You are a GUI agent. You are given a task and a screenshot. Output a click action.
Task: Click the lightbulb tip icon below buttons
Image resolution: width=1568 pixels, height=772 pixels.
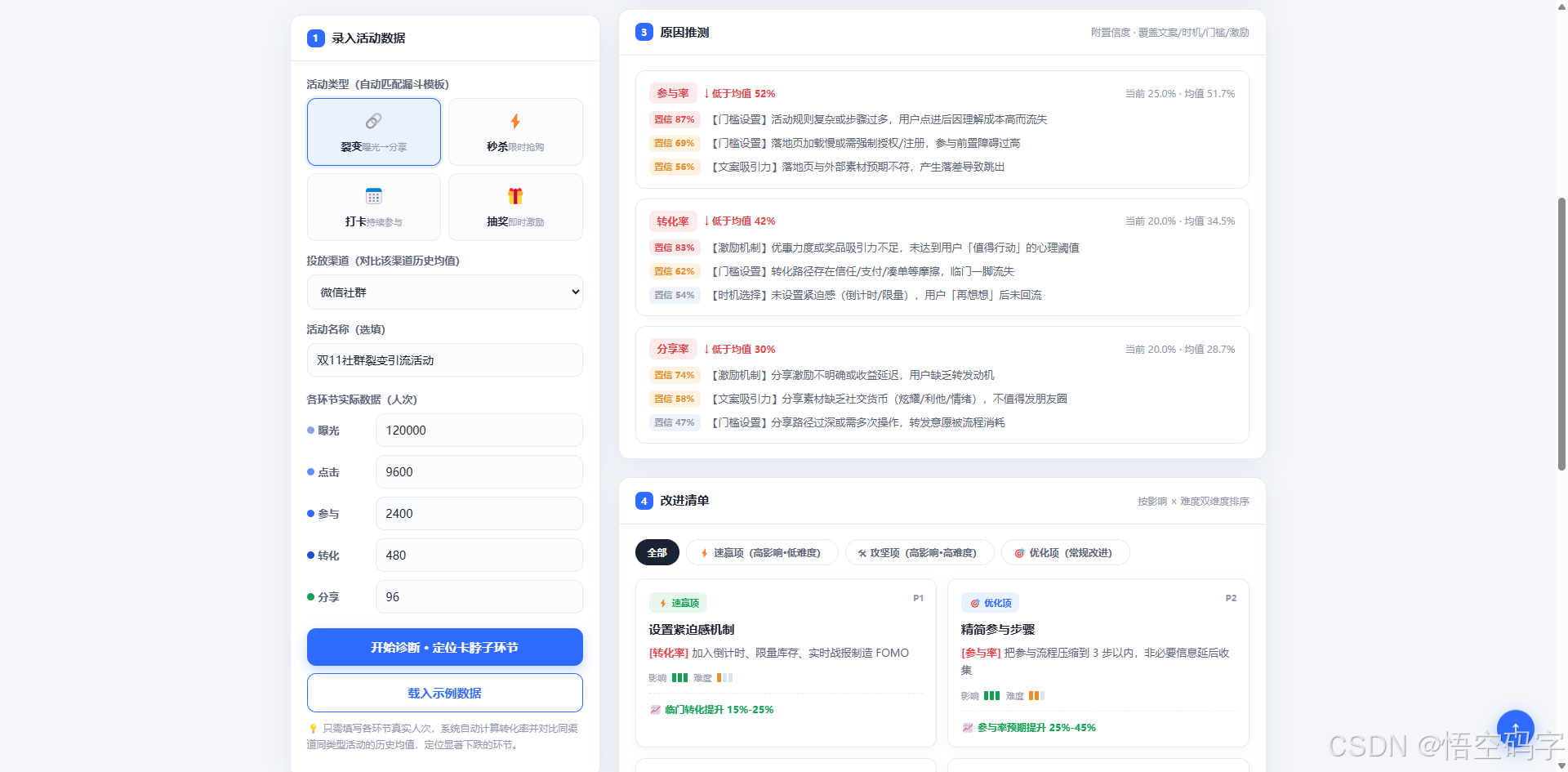pos(313,729)
